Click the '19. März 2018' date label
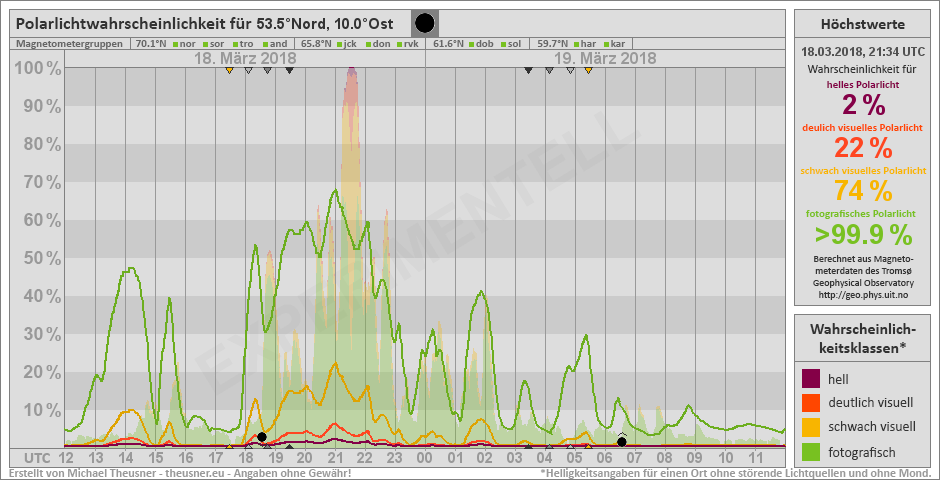 point(605,59)
